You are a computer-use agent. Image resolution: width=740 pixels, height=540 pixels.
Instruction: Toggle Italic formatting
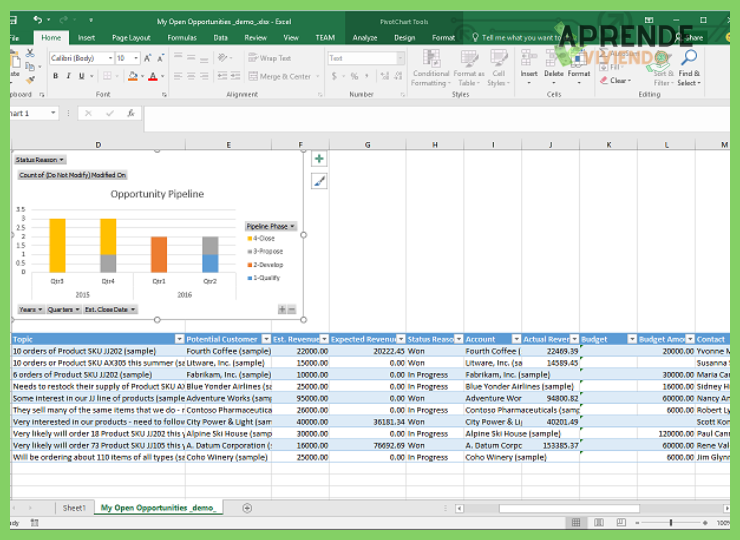(x=68, y=76)
